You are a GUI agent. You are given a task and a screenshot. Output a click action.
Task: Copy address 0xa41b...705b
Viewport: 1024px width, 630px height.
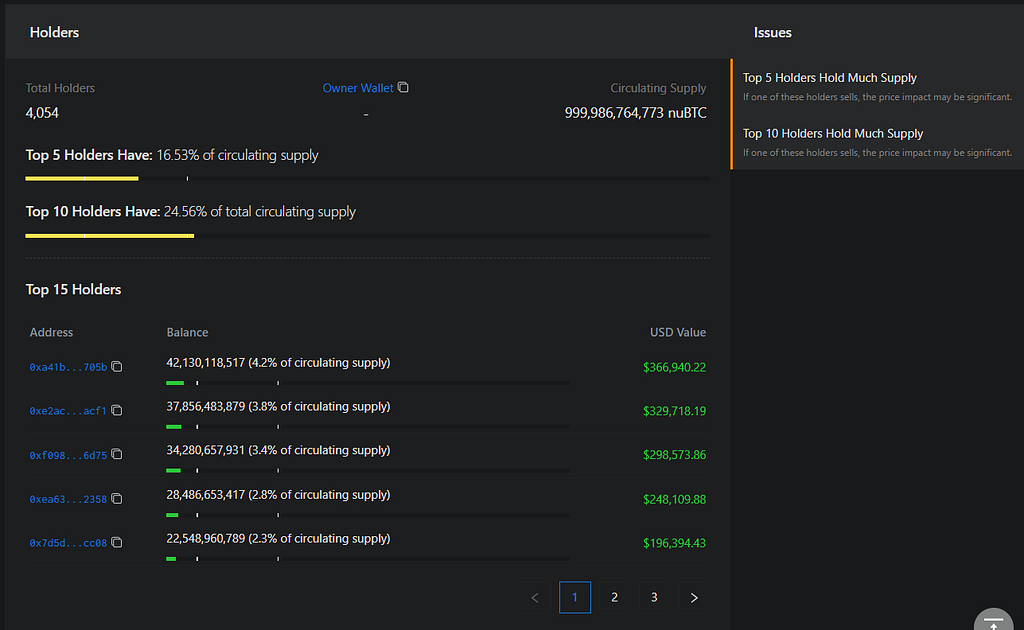coord(117,367)
